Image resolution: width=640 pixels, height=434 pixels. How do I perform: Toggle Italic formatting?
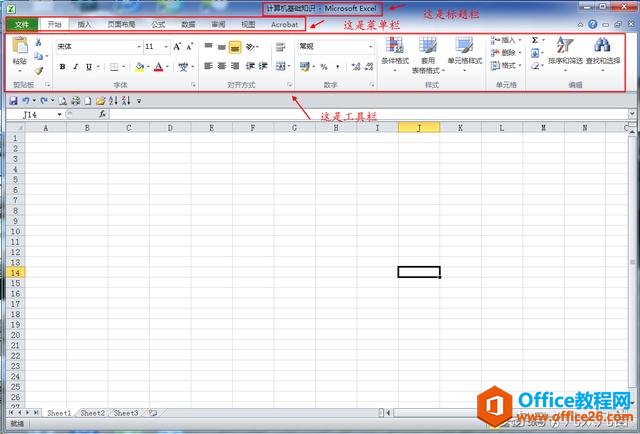(75, 67)
